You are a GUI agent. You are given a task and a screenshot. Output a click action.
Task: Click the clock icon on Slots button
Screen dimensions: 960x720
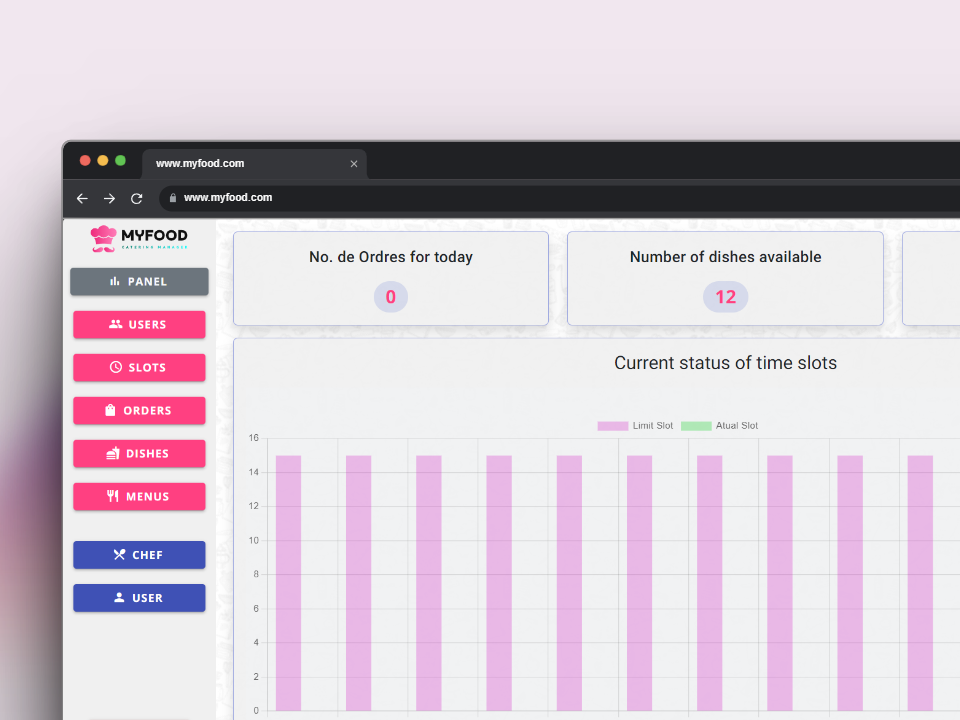pyautogui.click(x=116, y=368)
